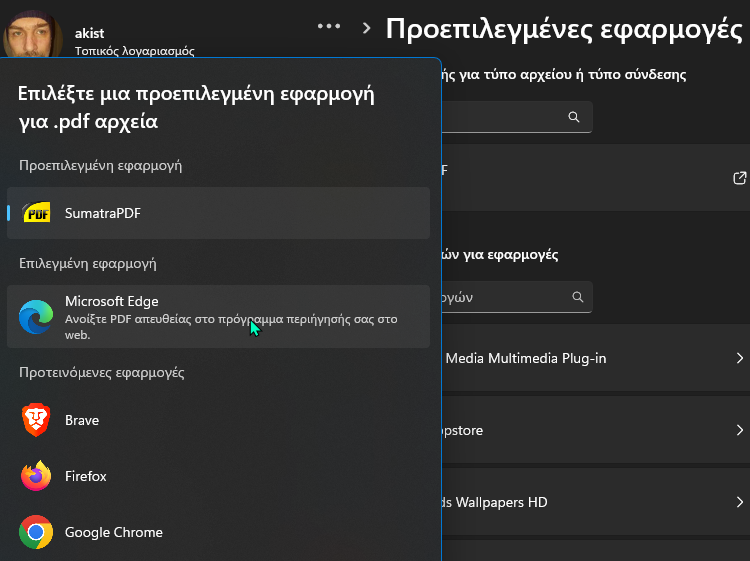The height and width of the screenshot is (561, 750).
Task: Choose Brave from suggested apps
Action: (x=218, y=420)
